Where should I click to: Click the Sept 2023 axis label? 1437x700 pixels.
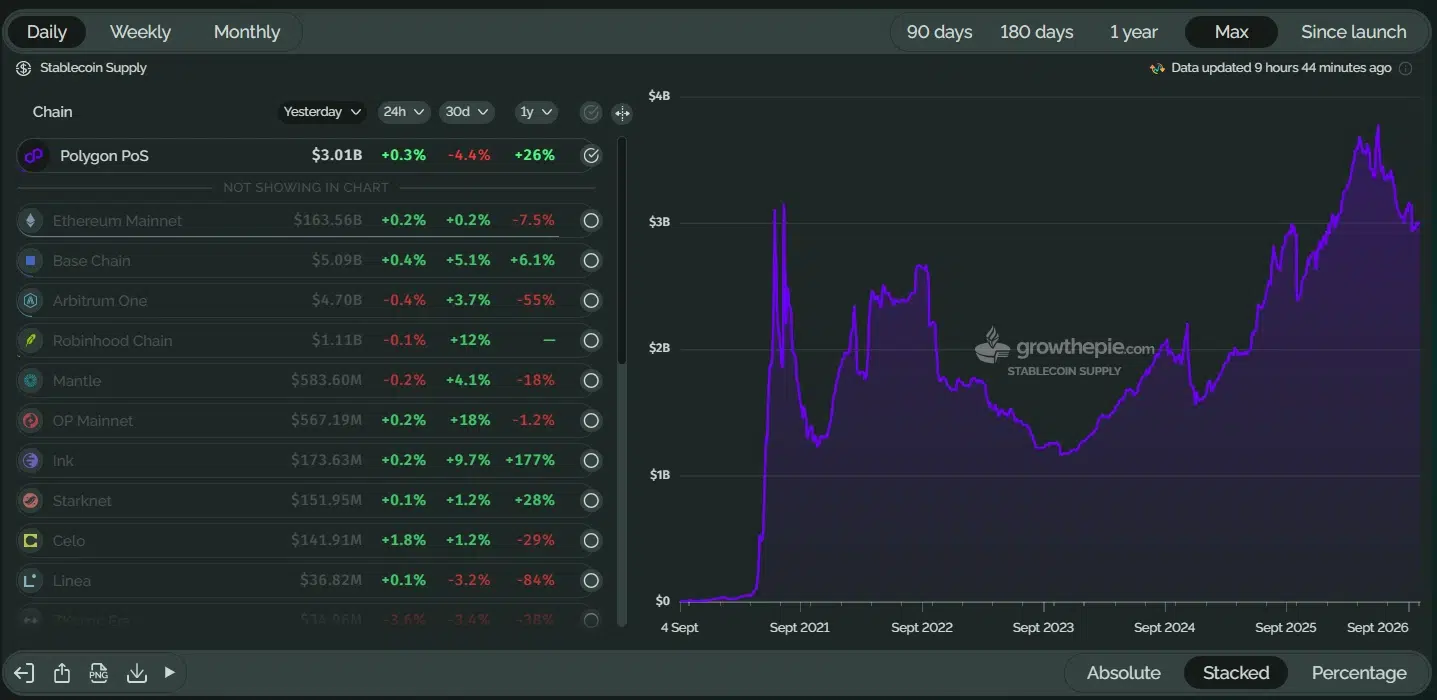pos(1043,628)
